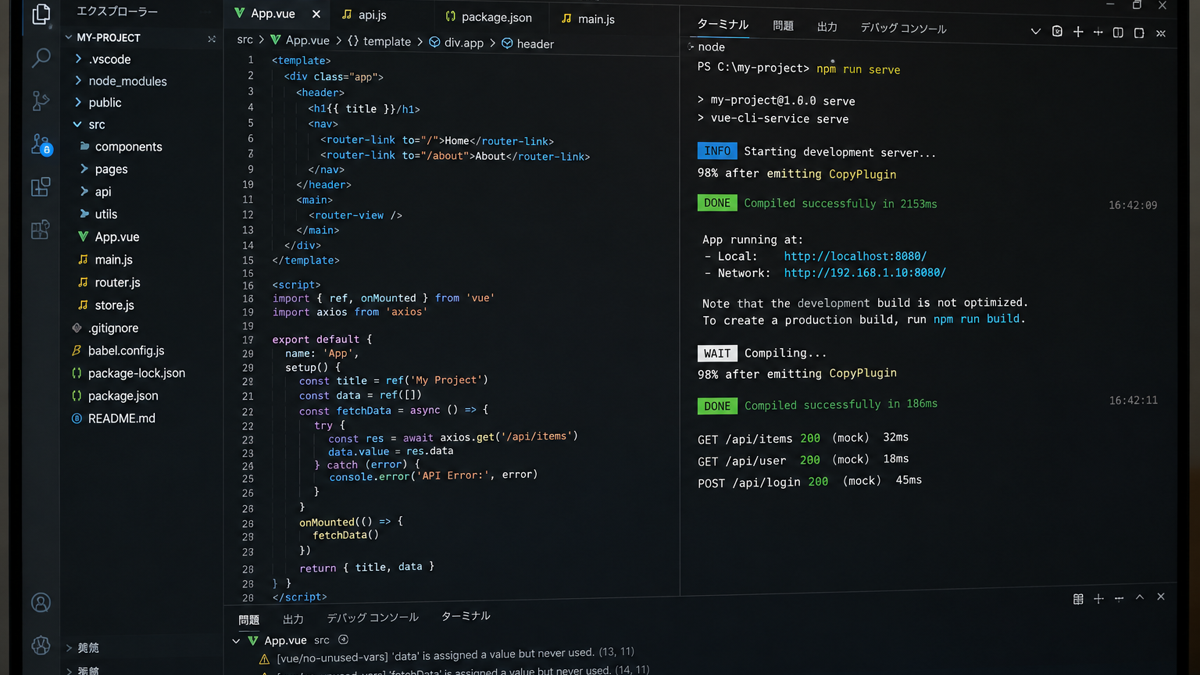Click the plus icon in bottom panel toolbar
This screenshot has width=1200, height=675.
[1098, 598]
